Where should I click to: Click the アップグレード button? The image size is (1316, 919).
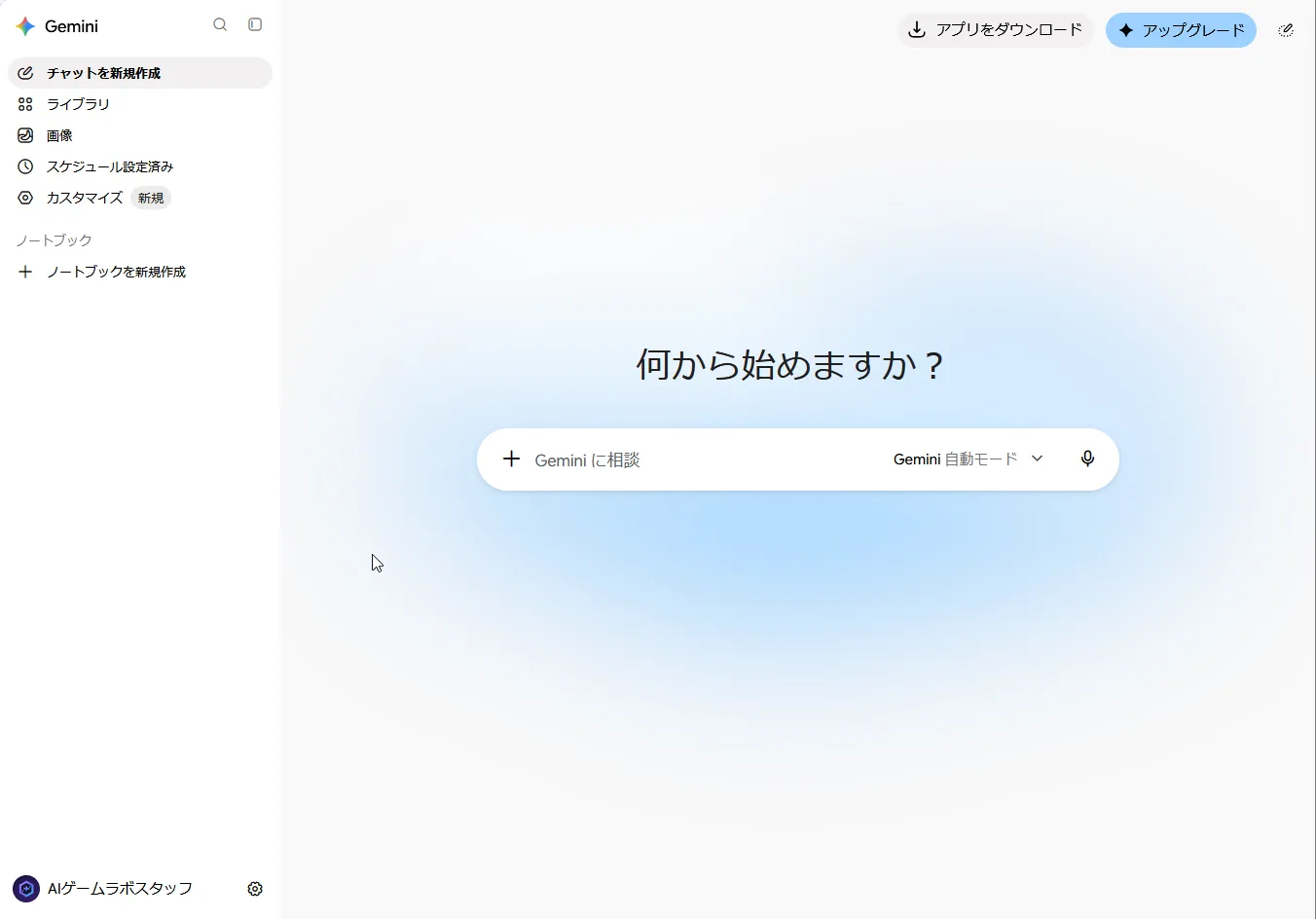[1181, 30]
